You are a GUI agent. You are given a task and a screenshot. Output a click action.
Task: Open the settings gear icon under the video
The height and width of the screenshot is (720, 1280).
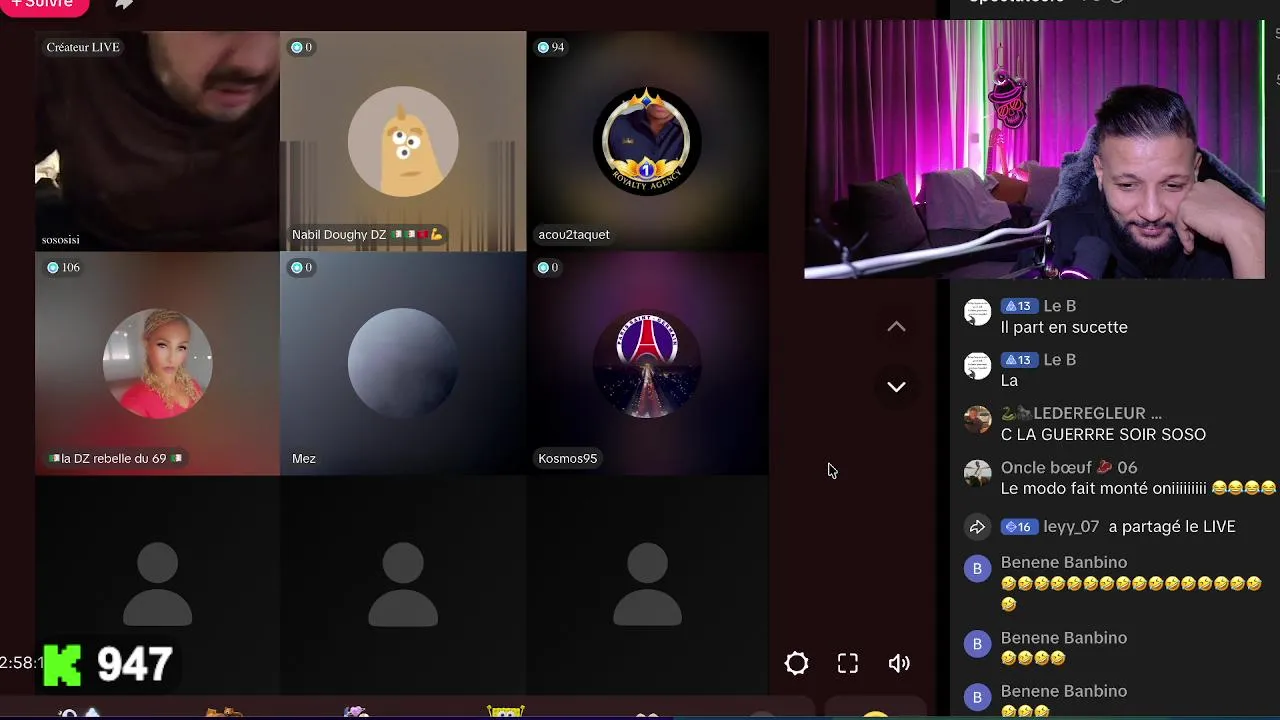point(796,663)
